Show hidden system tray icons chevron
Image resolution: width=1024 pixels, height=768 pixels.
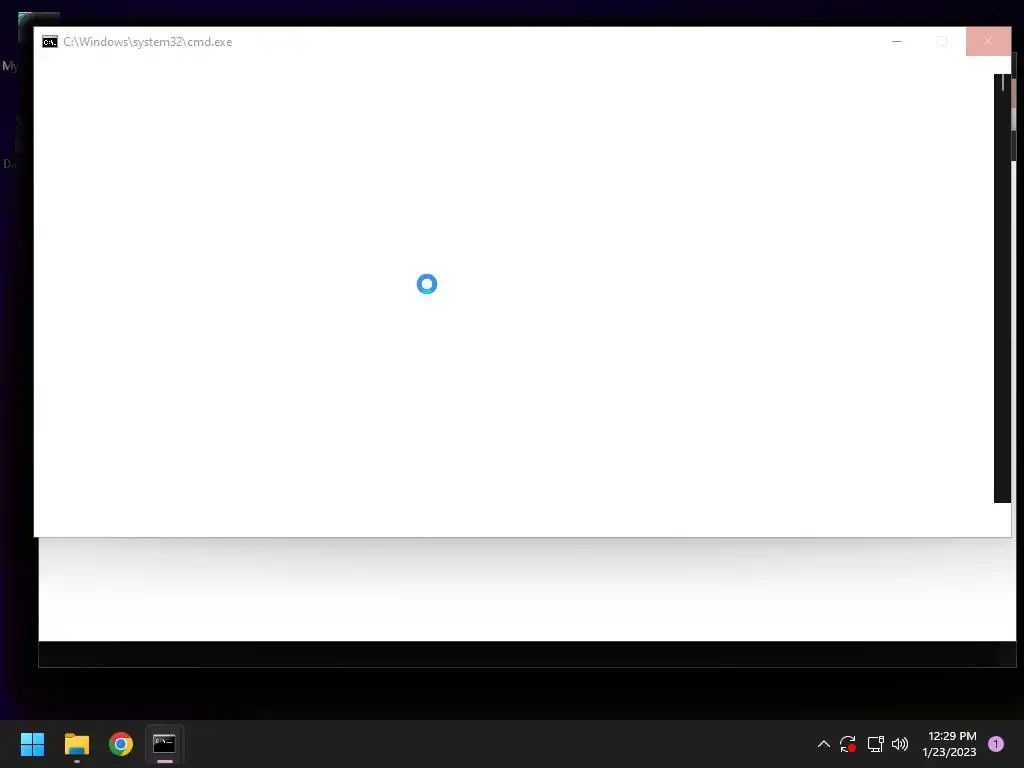824,744
